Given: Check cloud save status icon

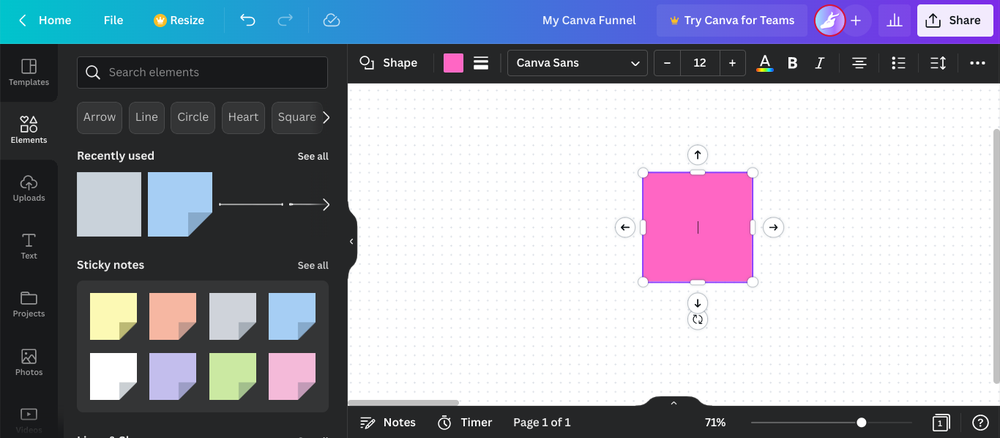Looking at the screenshot, I should tap(332, 20).
